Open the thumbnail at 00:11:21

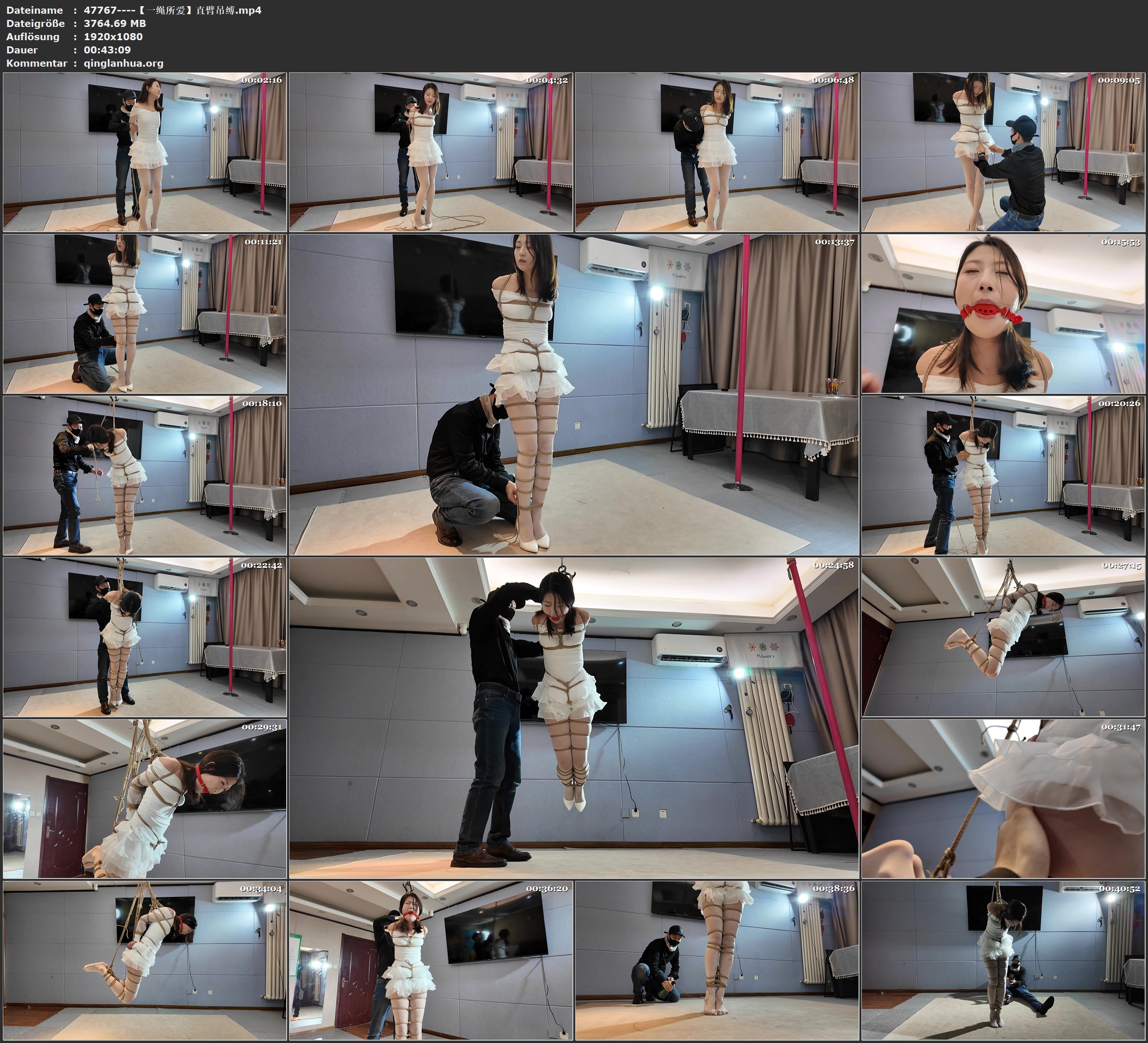point(145,313)
